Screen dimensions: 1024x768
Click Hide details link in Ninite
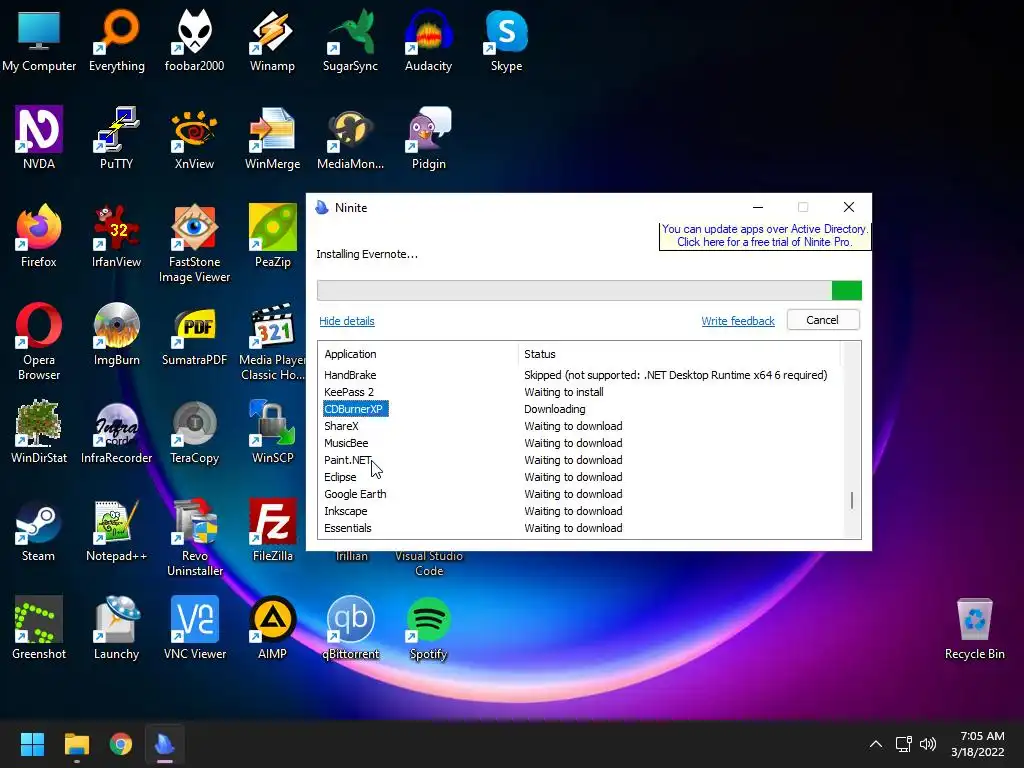pos(347,321)
